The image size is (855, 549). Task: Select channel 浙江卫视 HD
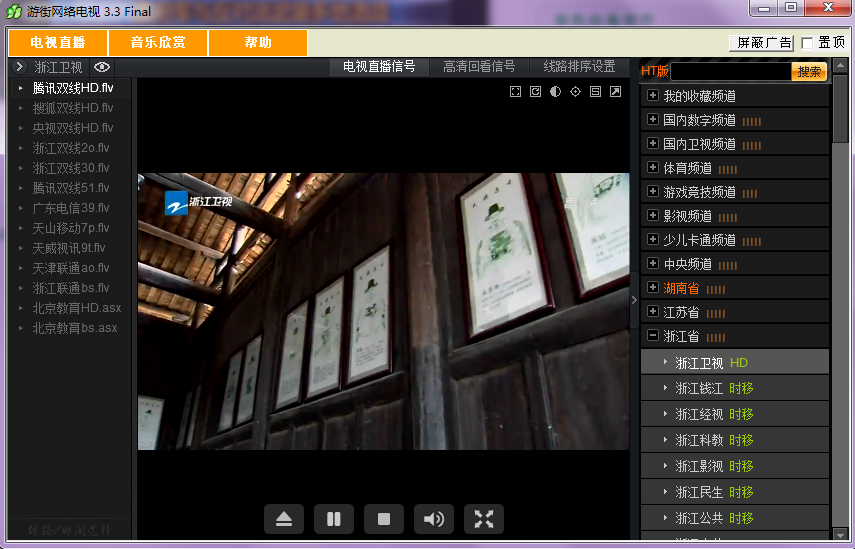(734, 363)
